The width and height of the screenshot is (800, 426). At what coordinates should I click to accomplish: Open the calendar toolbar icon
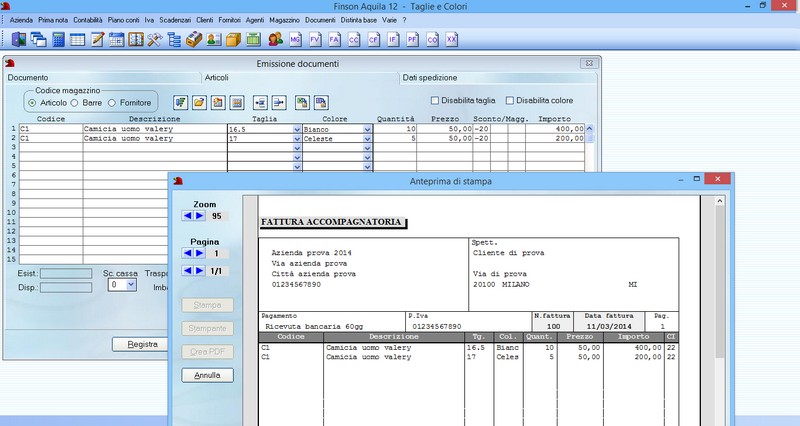[116, 39]
